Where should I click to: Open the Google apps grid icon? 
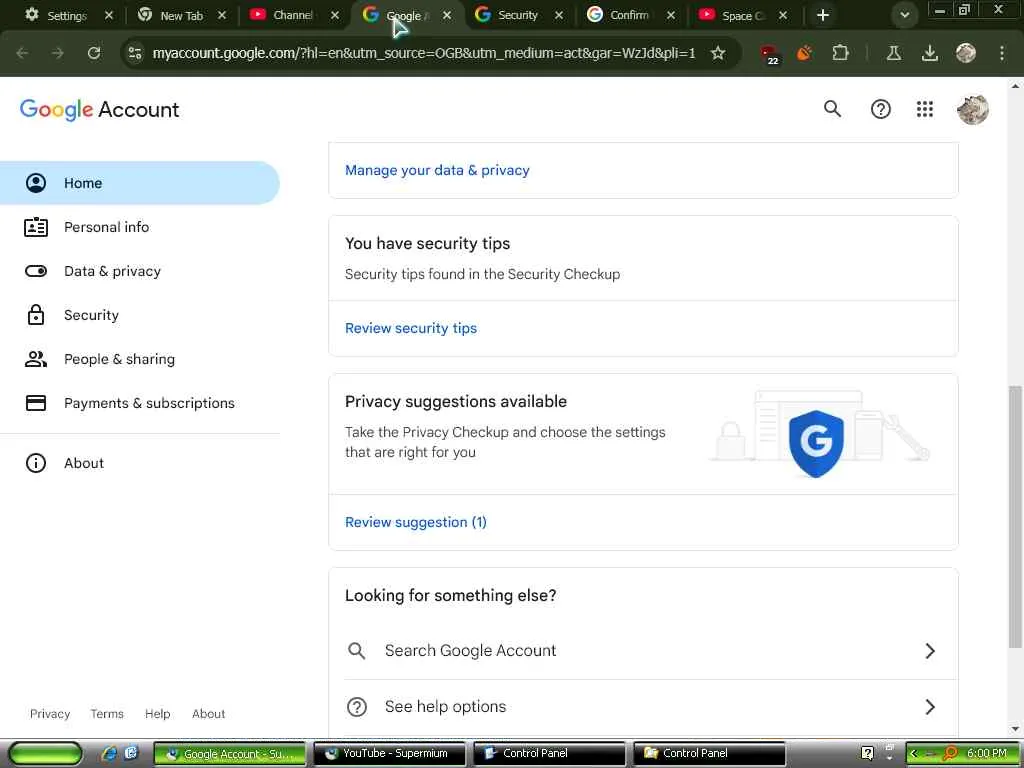coord(925,109)
